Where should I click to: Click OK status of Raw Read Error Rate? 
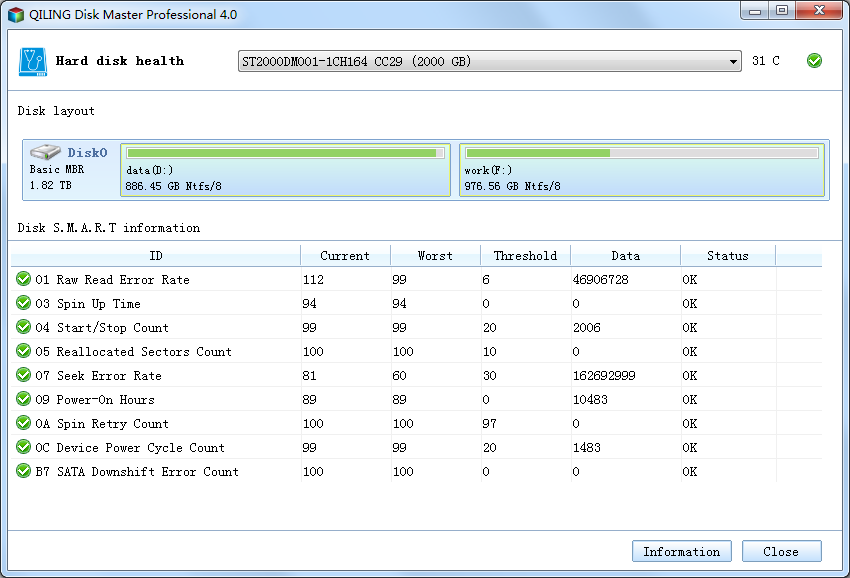point(690,280)
